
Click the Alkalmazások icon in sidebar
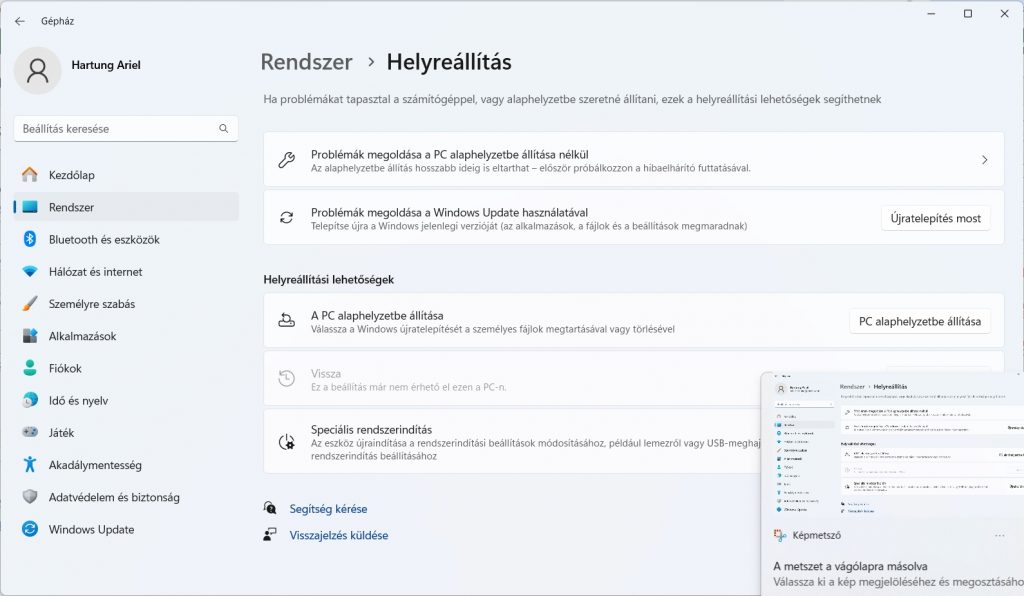tap(30, 337)
